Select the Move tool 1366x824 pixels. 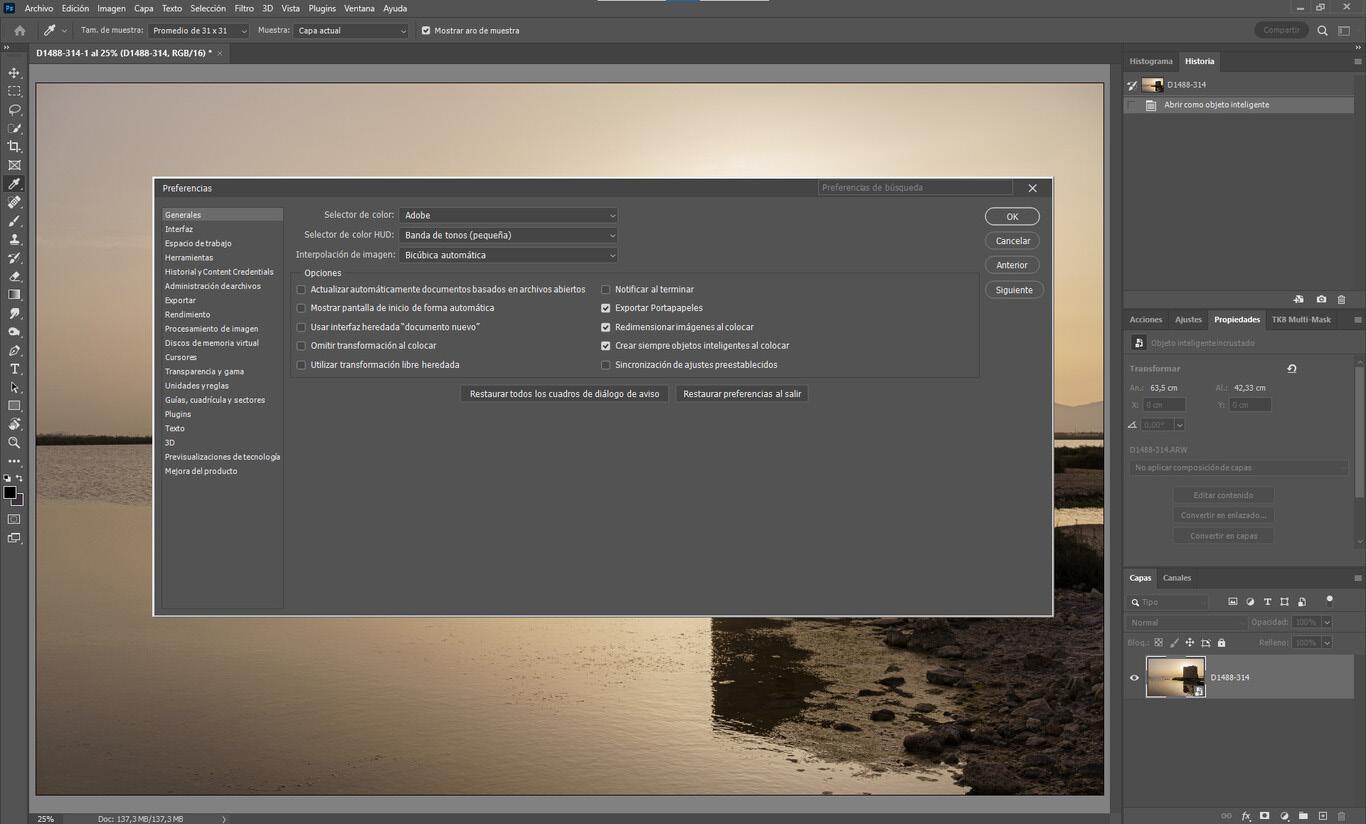[x=14, y=73]
